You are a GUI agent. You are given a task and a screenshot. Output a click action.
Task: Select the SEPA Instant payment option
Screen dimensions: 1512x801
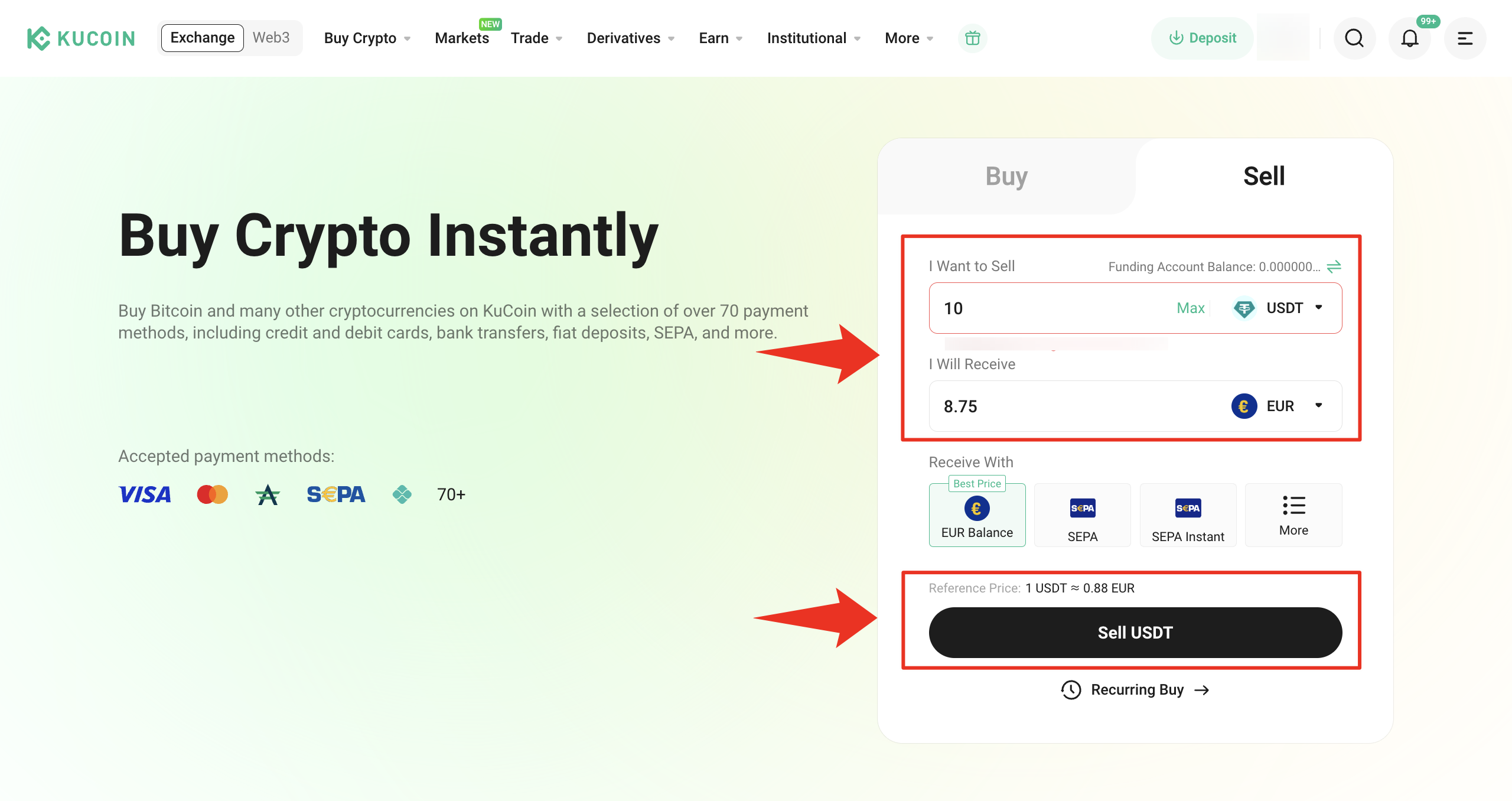click(1188, 516)
